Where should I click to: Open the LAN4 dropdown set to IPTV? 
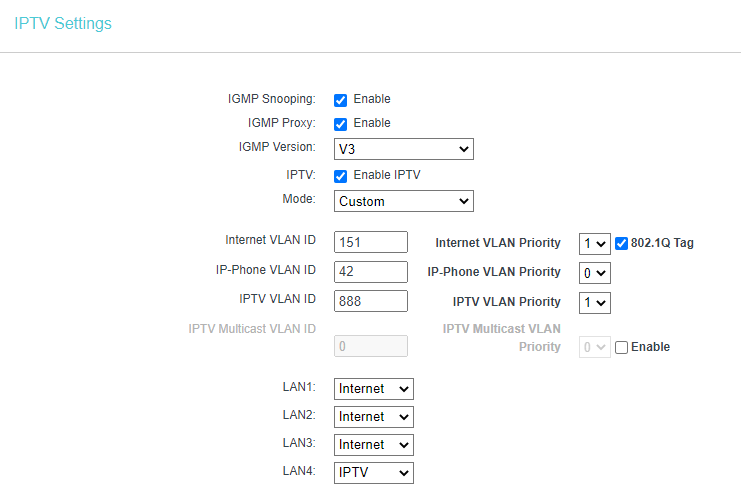click(374, 473)
